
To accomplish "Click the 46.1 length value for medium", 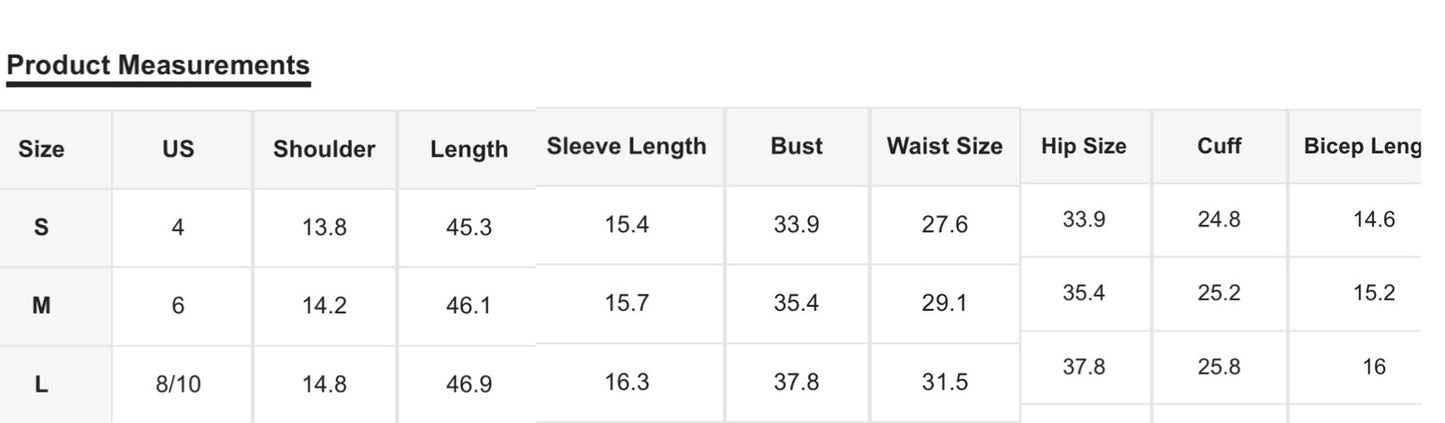I will coord(469,305).
